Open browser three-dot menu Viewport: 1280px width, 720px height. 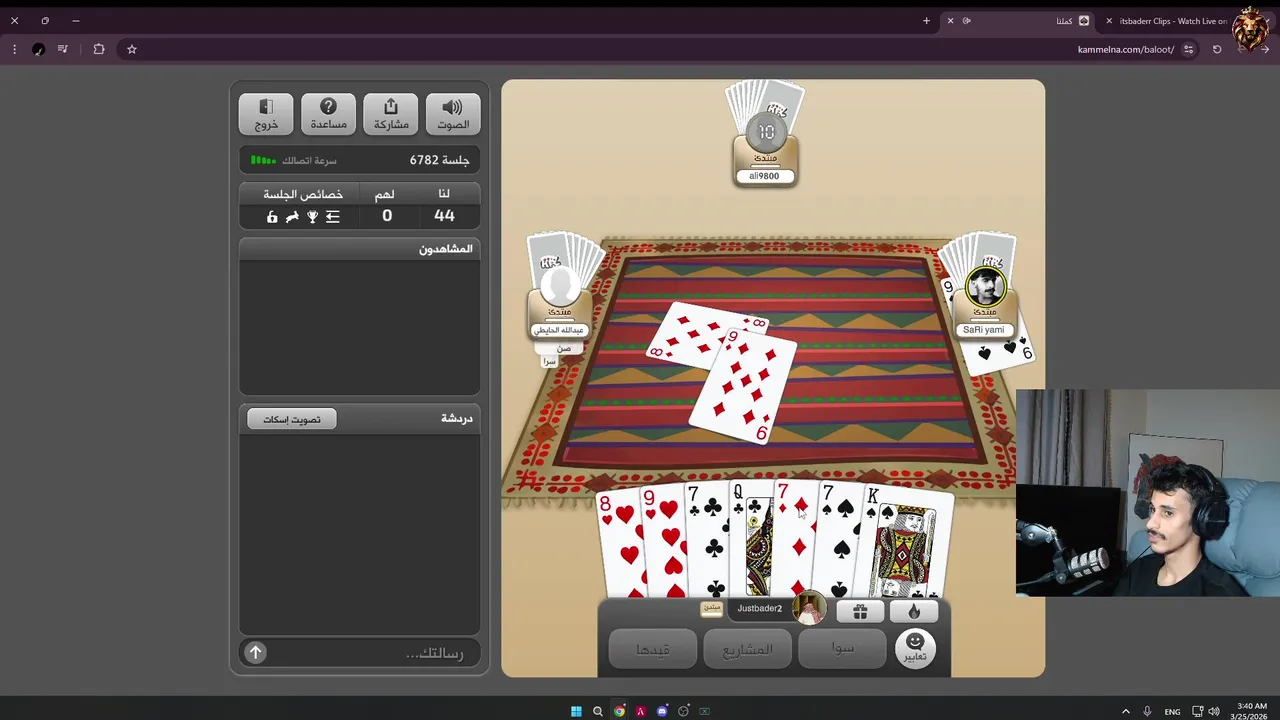[x=14, y=49]
